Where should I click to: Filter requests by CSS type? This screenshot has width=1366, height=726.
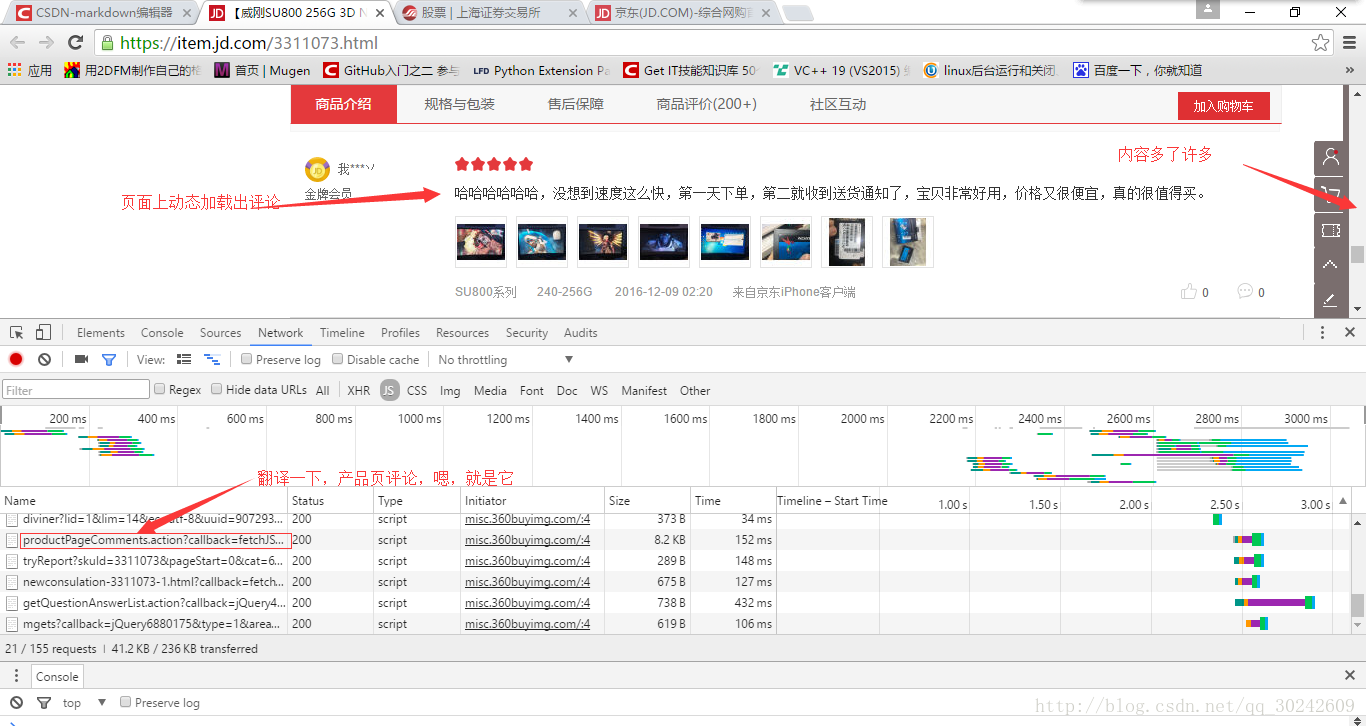pyautogui.click(x=417, y=390)
